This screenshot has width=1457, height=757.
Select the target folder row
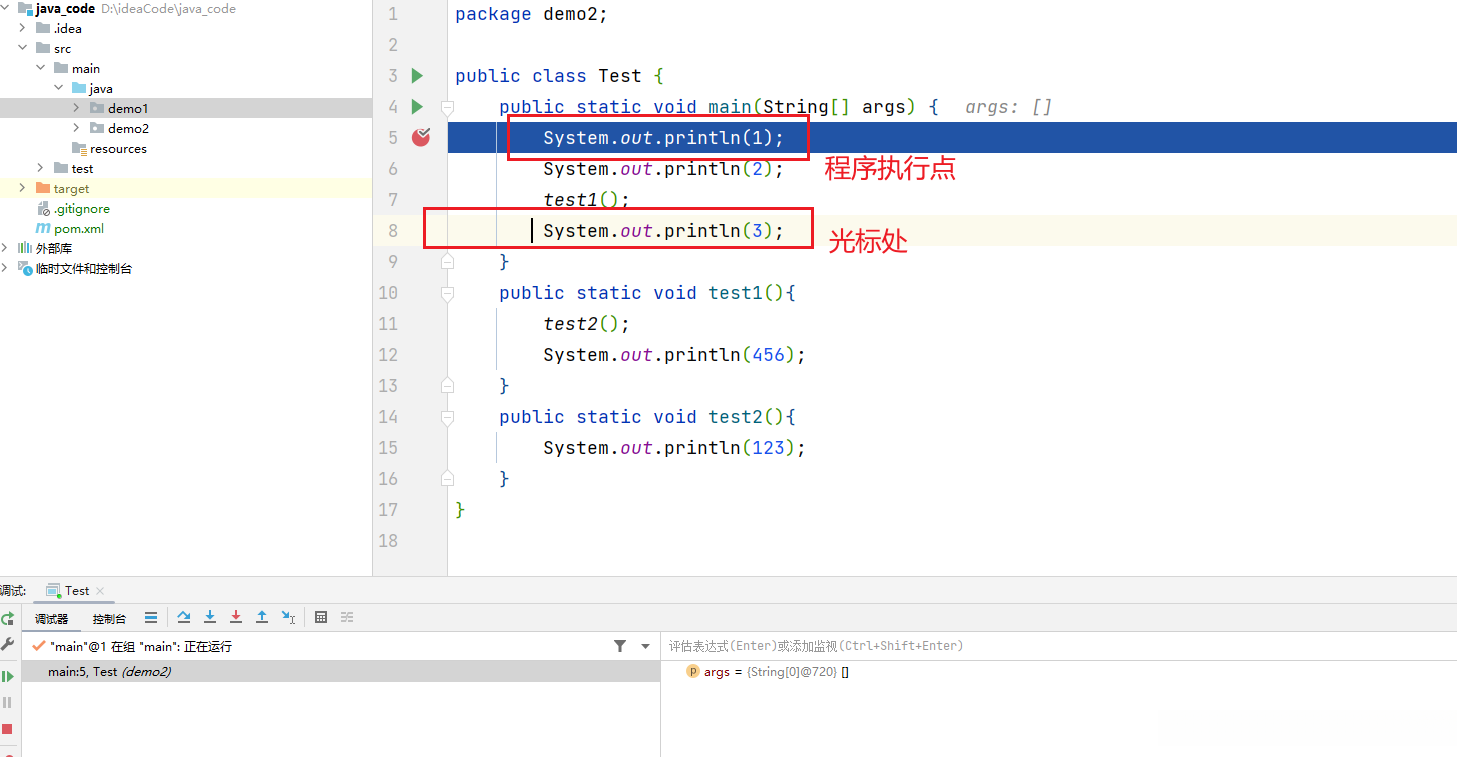[x=186, y=188]
